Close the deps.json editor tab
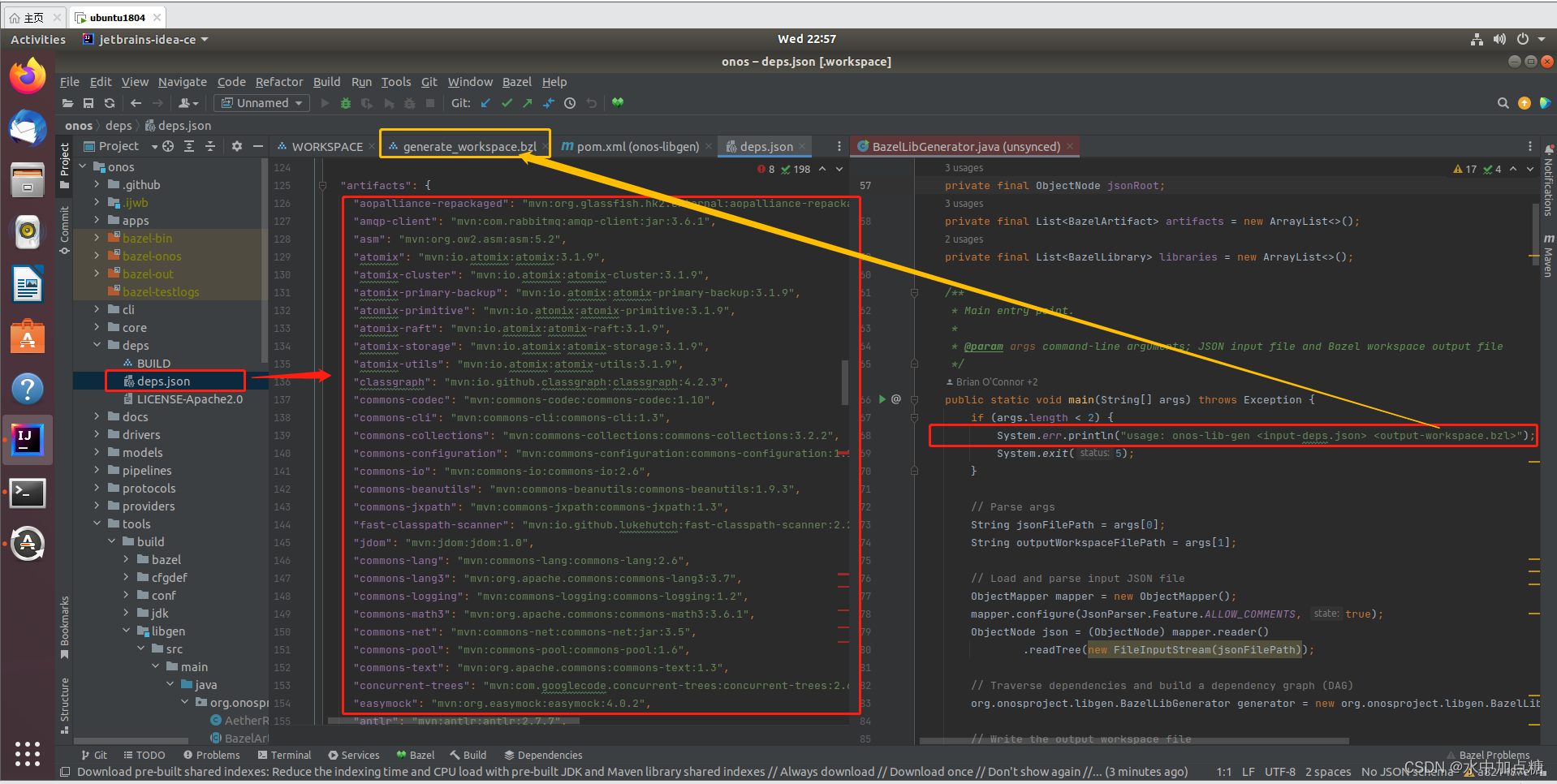Screen dimensions: 1557x784 [x=802, y=146]
